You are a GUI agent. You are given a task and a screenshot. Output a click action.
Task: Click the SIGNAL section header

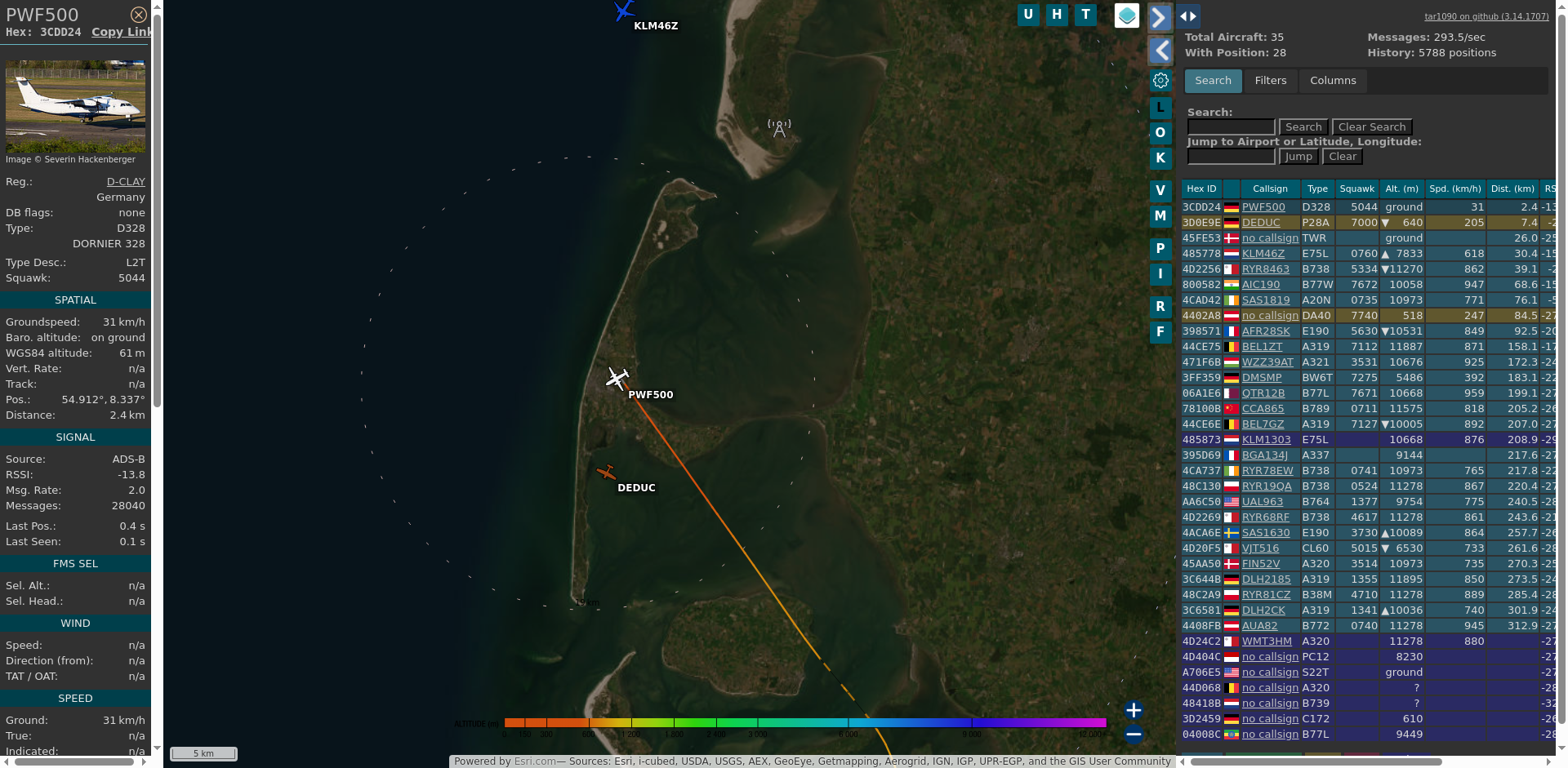click(x=75, y=437)
